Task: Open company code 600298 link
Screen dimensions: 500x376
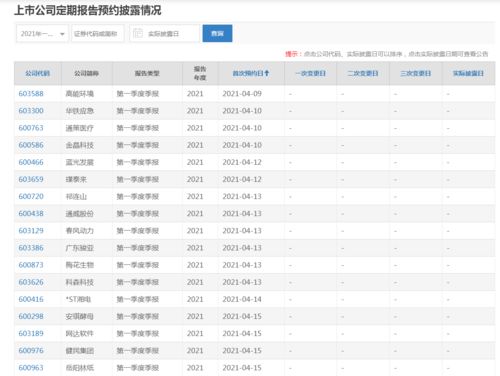Action: 31,316
